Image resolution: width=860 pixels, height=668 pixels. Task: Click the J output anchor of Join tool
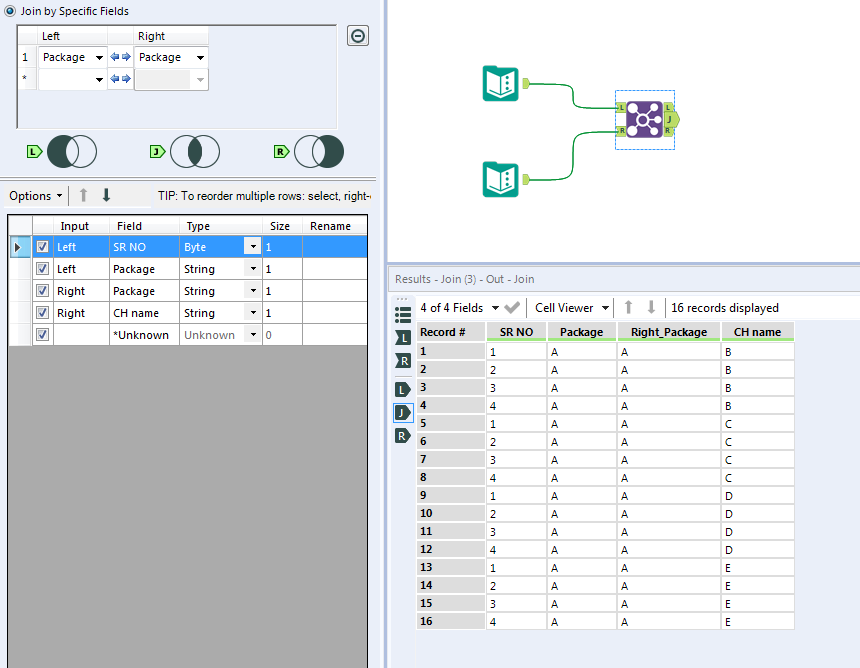click(x=672, y=119)
